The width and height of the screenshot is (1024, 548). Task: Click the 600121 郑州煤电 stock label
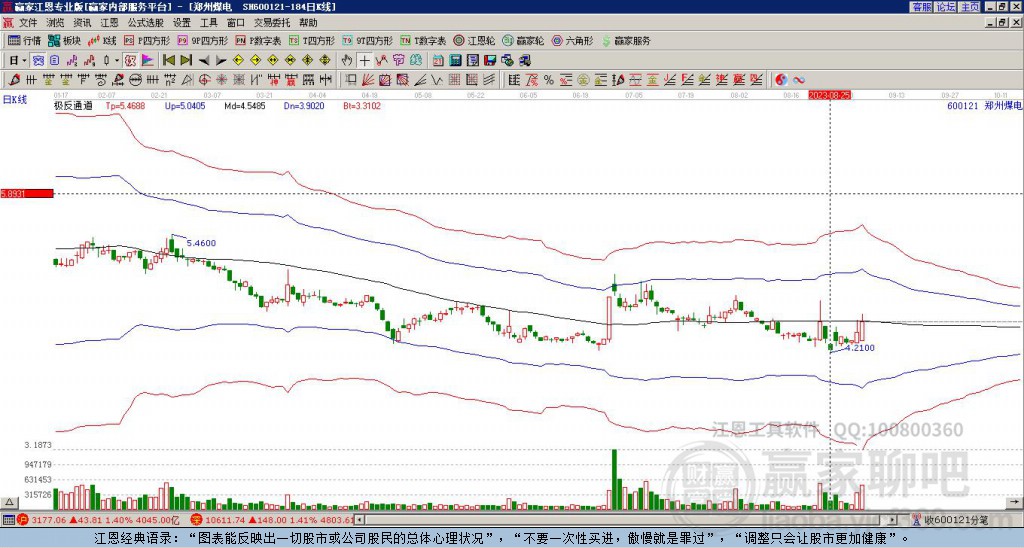click(x=984, y=105)
